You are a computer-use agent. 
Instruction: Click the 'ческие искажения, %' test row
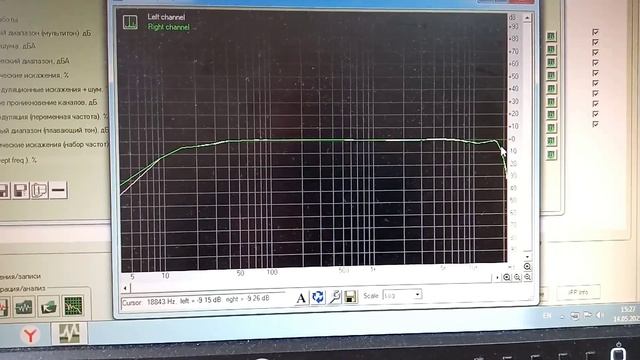[35, 75]
